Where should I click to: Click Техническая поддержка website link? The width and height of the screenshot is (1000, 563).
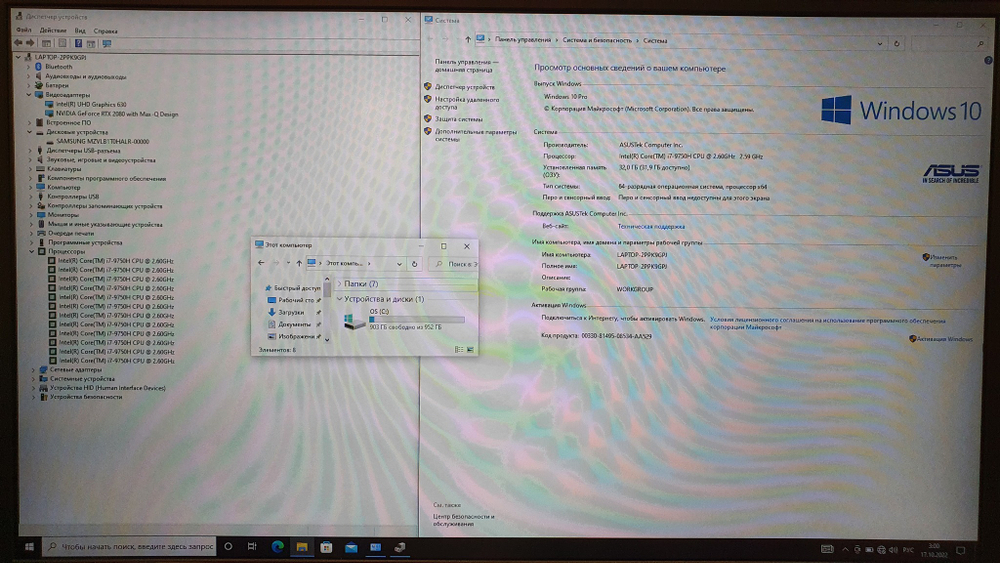(x=651, y=226)
